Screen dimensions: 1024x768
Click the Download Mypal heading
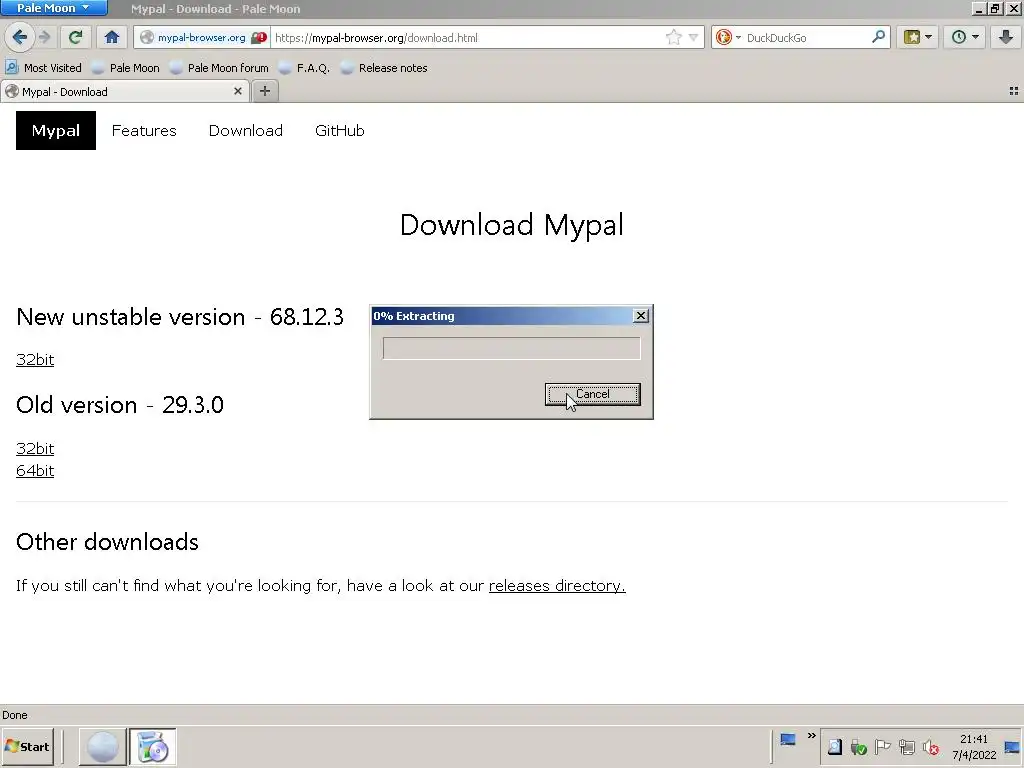coord(511,225)
